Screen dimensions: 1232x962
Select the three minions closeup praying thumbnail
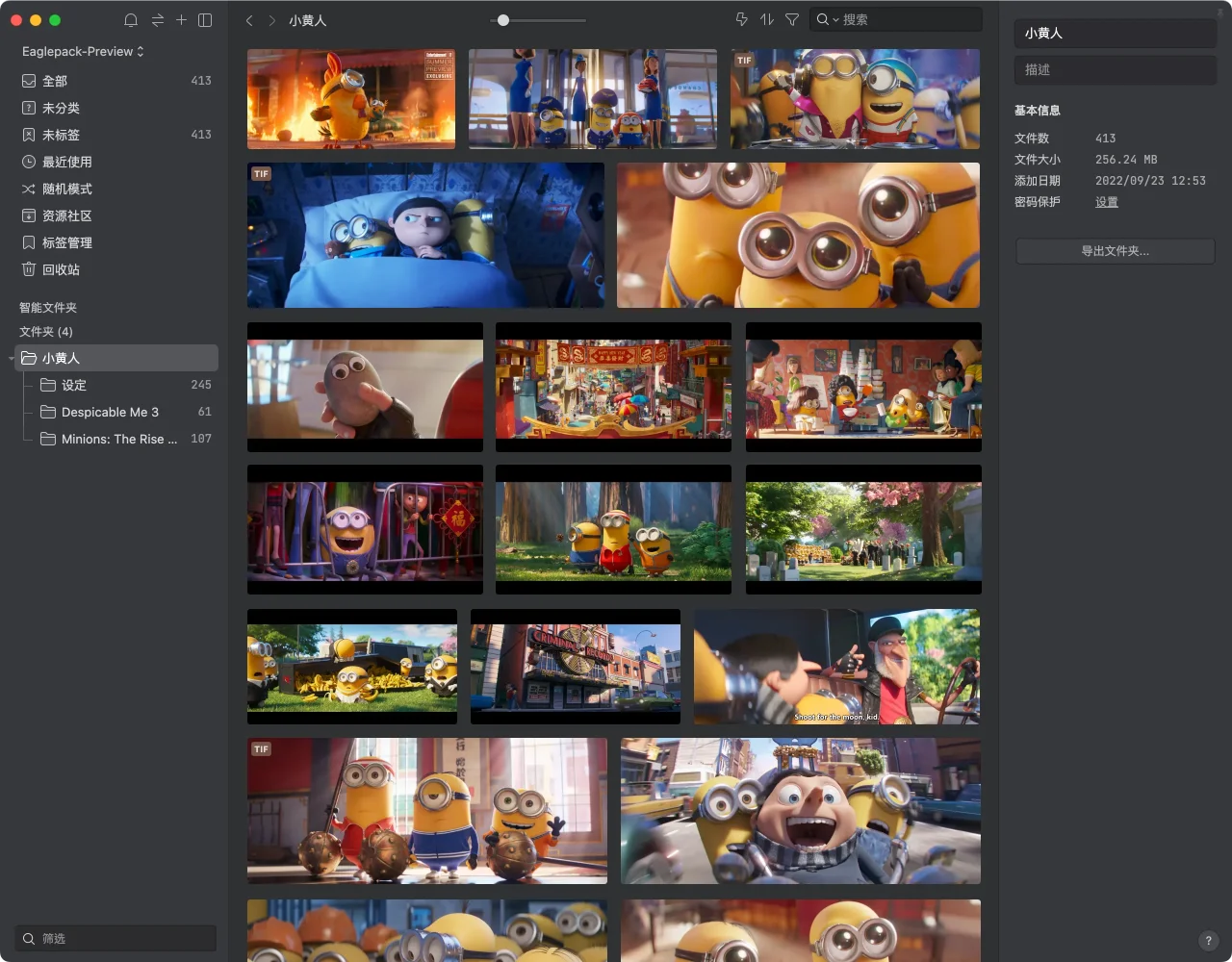click(798, 235)
